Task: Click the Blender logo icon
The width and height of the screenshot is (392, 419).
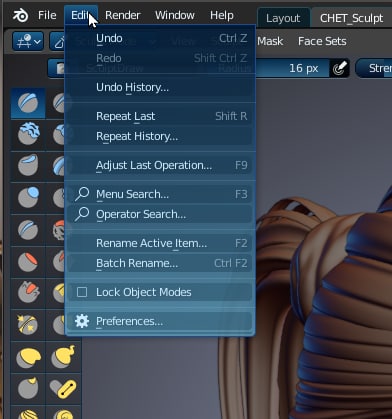Action: [20, 15]
